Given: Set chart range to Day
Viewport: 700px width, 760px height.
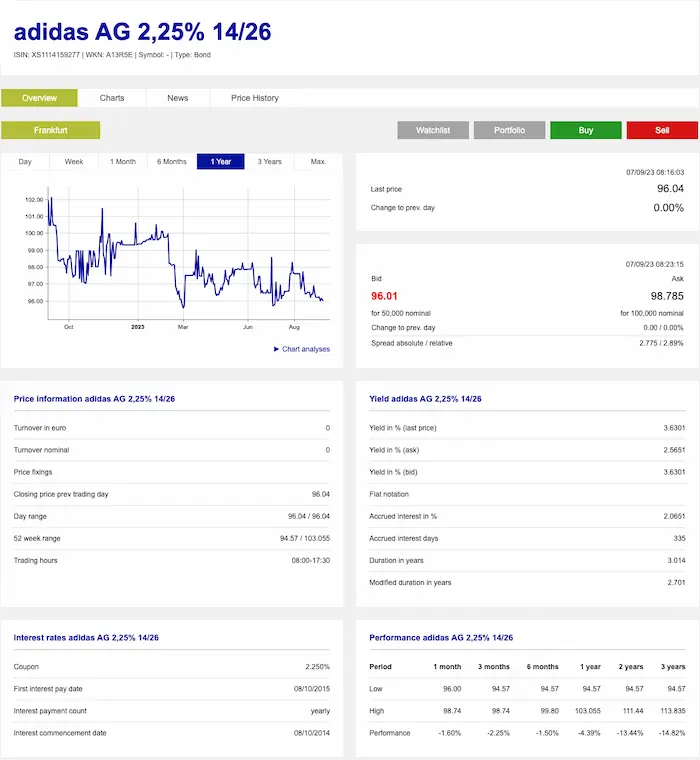Looking at the screenshot, I should point(25,161).
